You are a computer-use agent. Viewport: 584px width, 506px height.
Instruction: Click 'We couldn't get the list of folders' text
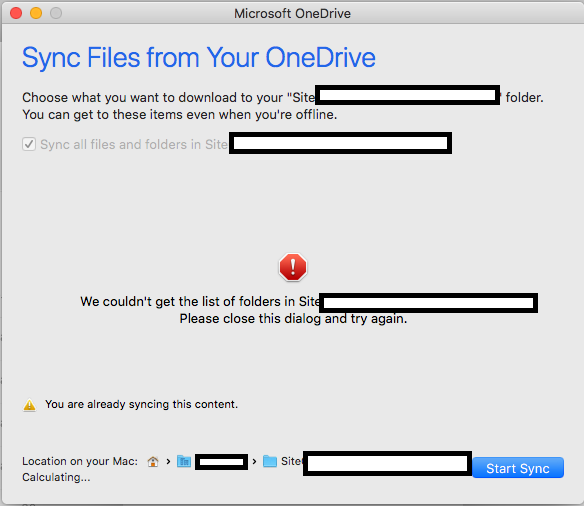pos(200,302)
